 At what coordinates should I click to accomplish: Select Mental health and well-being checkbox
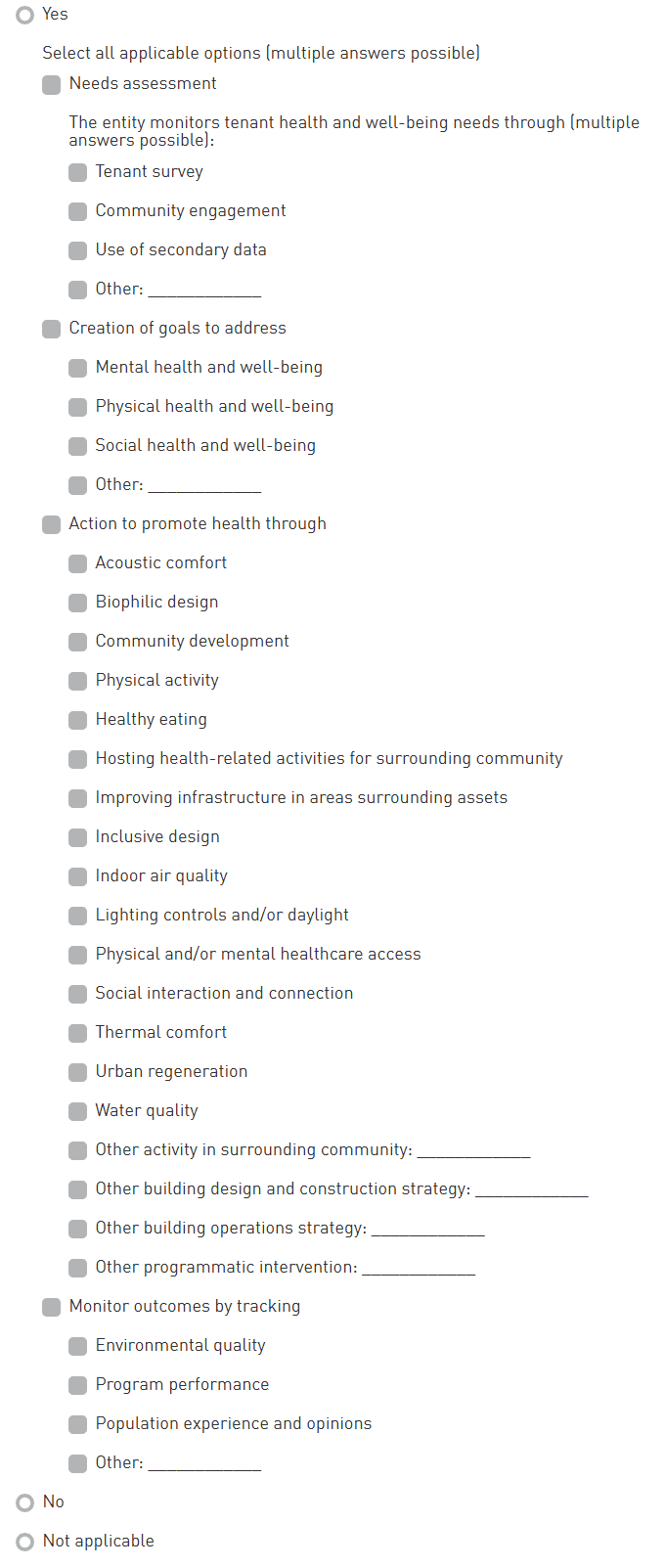[78, 369]
